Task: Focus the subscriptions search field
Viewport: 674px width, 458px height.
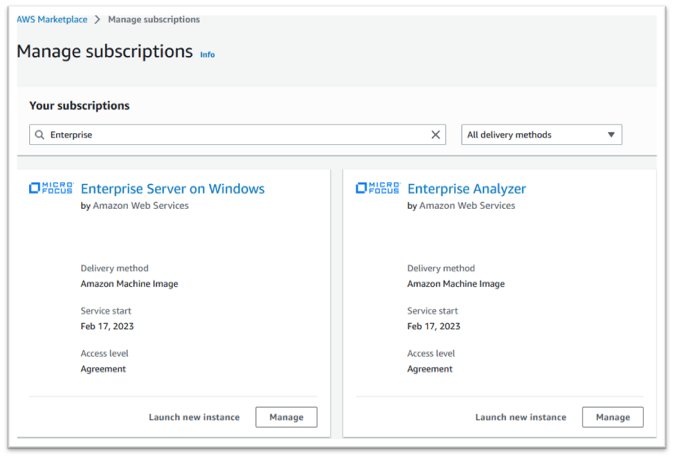Action: point(238,135)
